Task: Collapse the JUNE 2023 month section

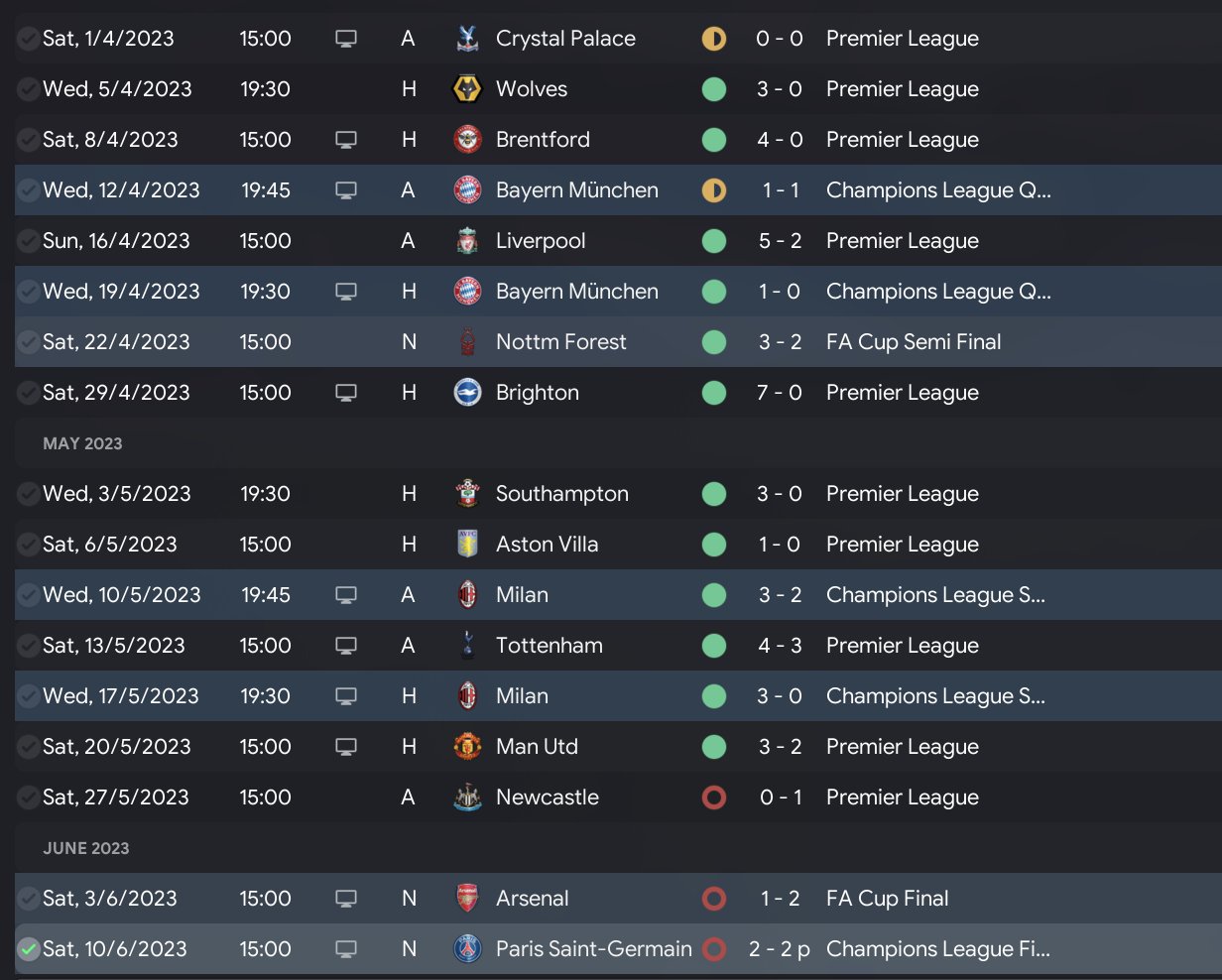Action: click(86, 848)
